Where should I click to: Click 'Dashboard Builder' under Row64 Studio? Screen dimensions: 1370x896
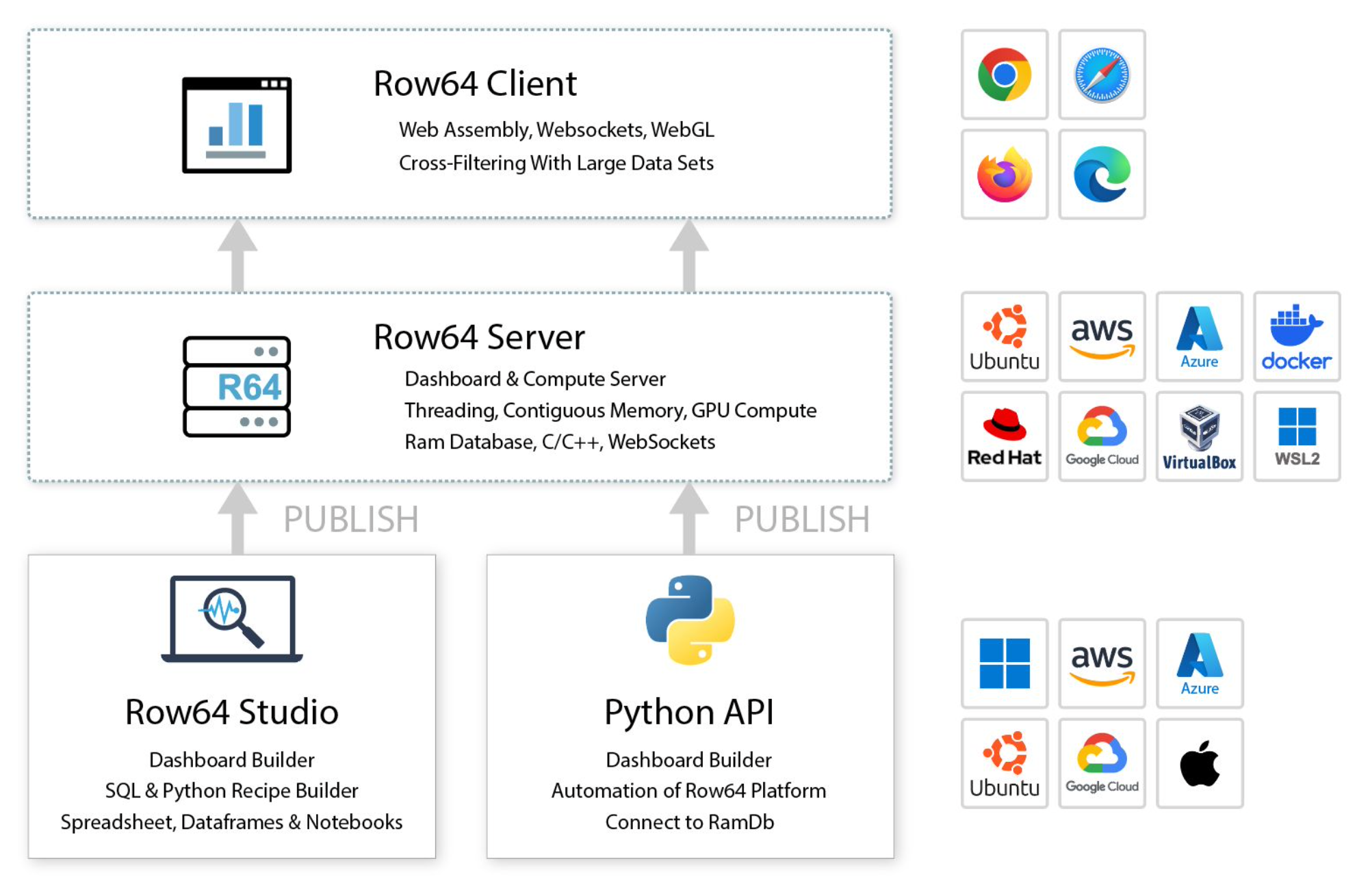pos(232,760)
